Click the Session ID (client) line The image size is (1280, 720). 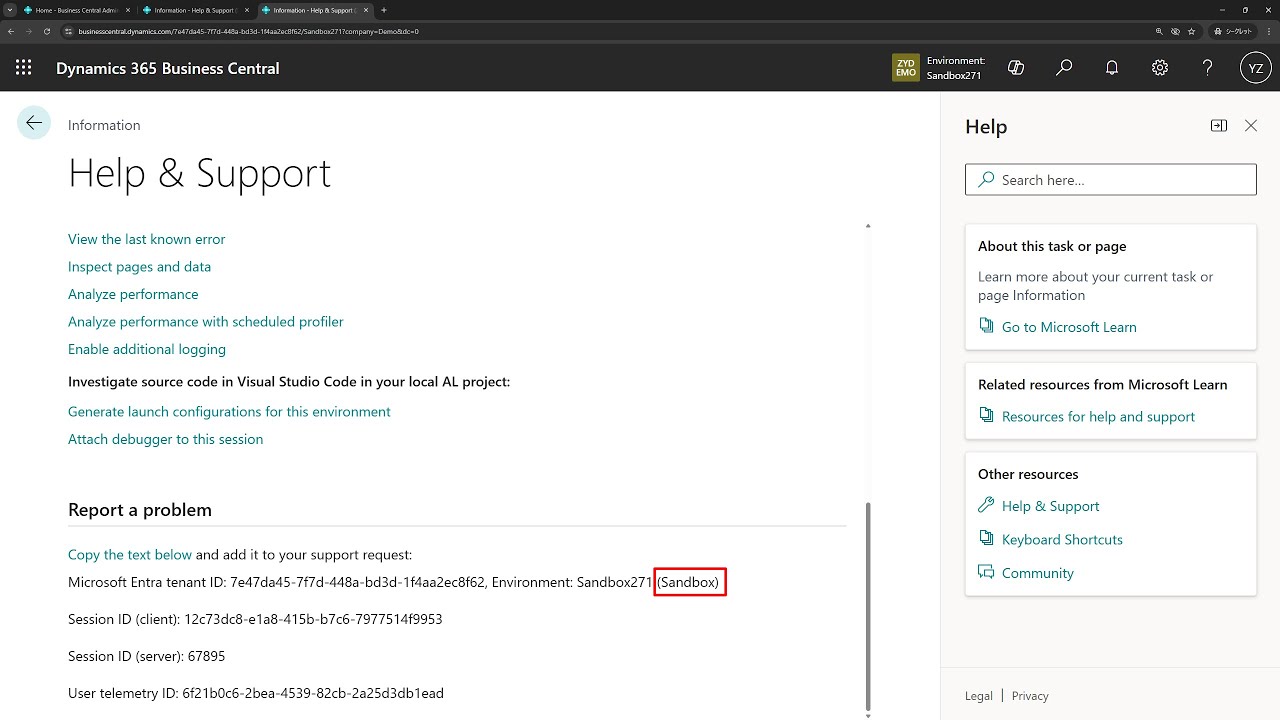(x=255, y=619)
